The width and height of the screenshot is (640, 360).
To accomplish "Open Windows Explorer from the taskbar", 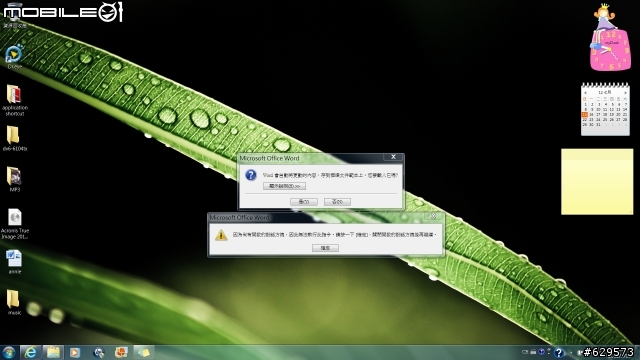I will pos(53,352).
